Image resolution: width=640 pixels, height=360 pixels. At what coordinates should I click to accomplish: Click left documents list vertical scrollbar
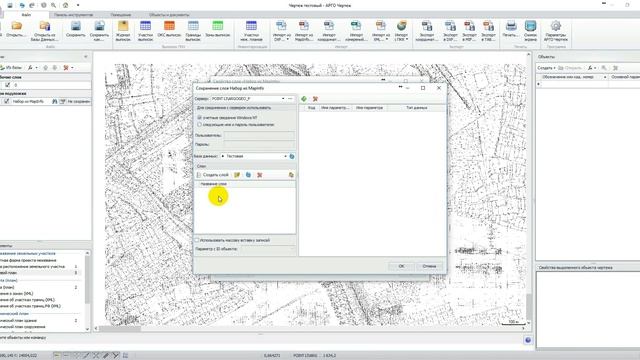pos(87,291)
